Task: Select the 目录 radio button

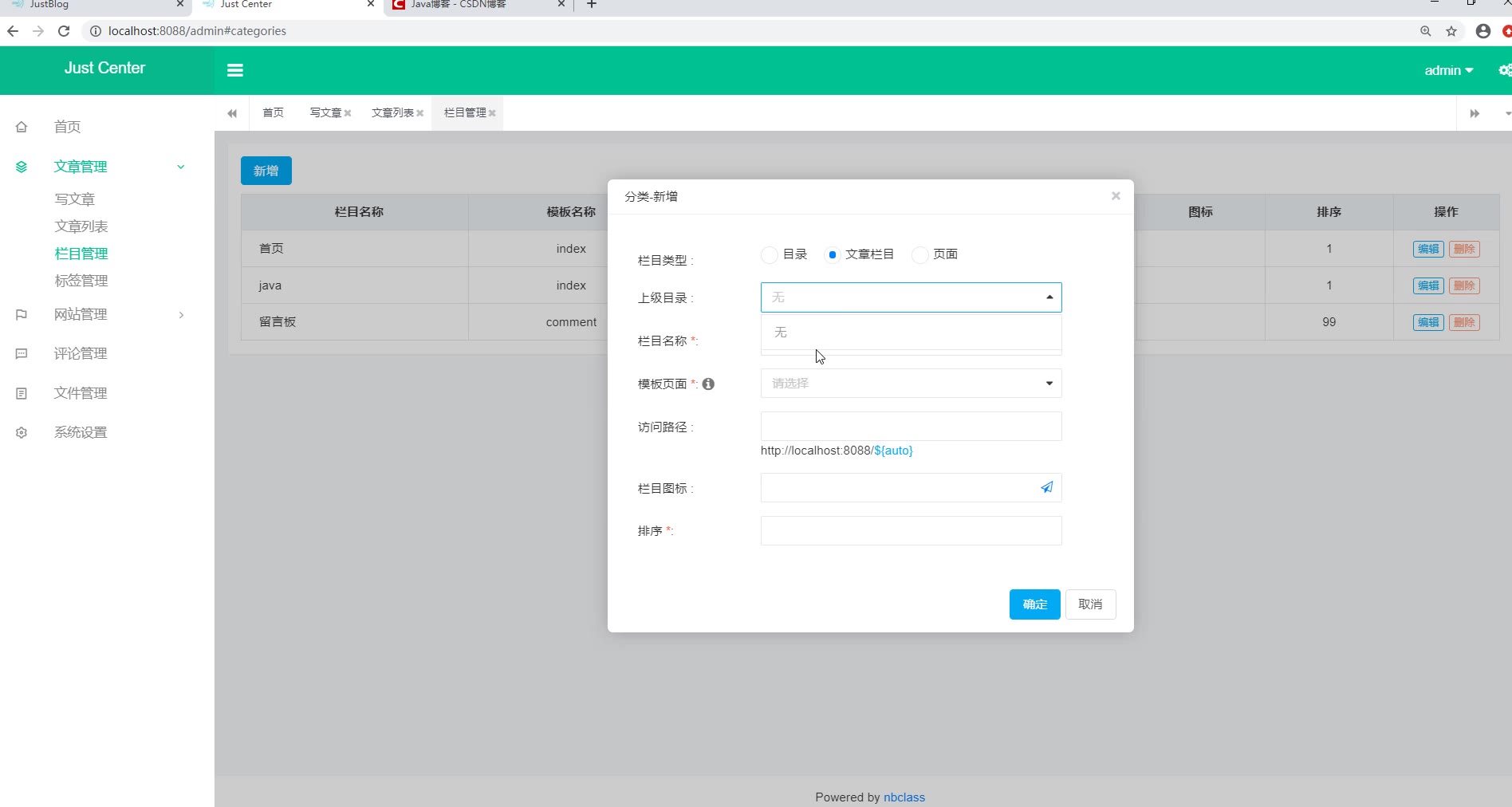Action: click(770, 254)
